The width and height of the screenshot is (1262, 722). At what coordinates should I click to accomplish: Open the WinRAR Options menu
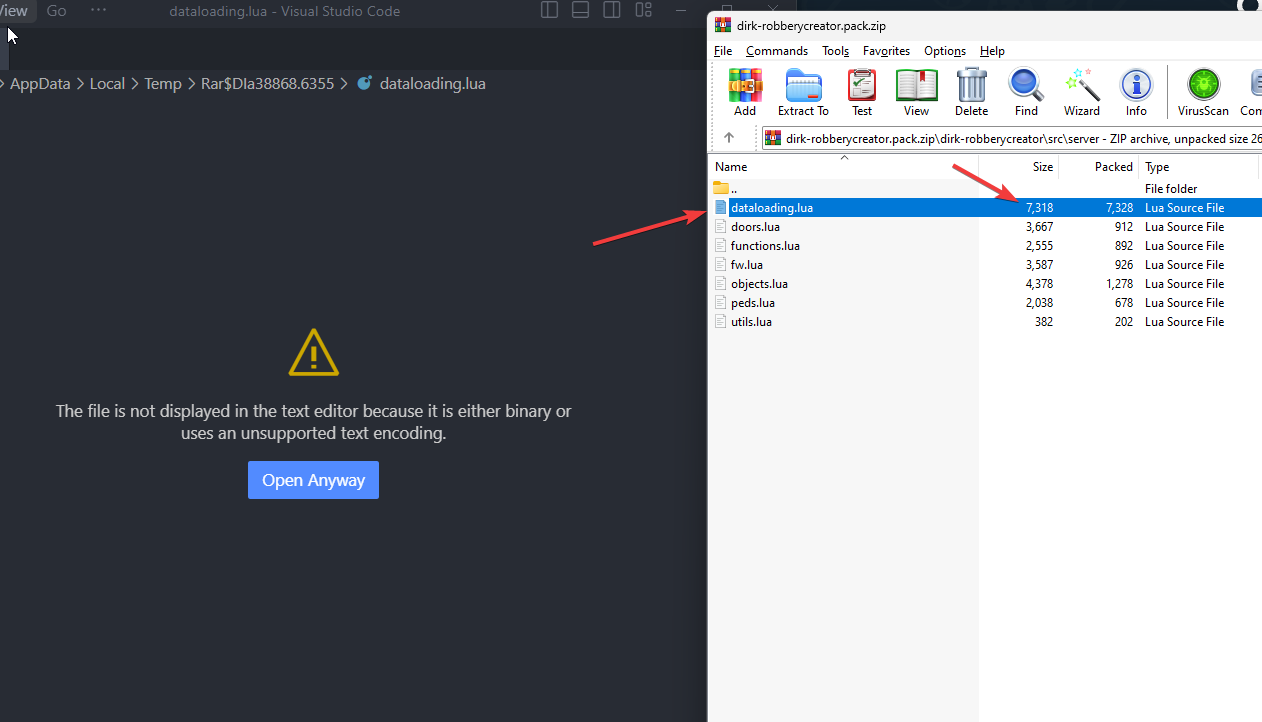pos(945,51)
